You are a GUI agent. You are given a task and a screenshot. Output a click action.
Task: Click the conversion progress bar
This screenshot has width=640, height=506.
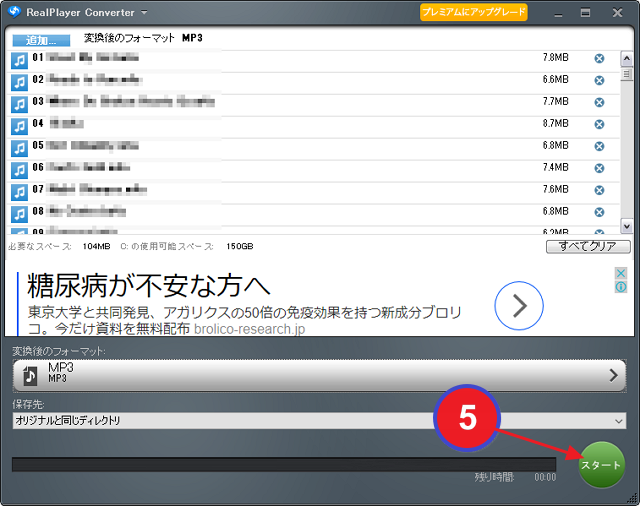(x=283, y=464)
